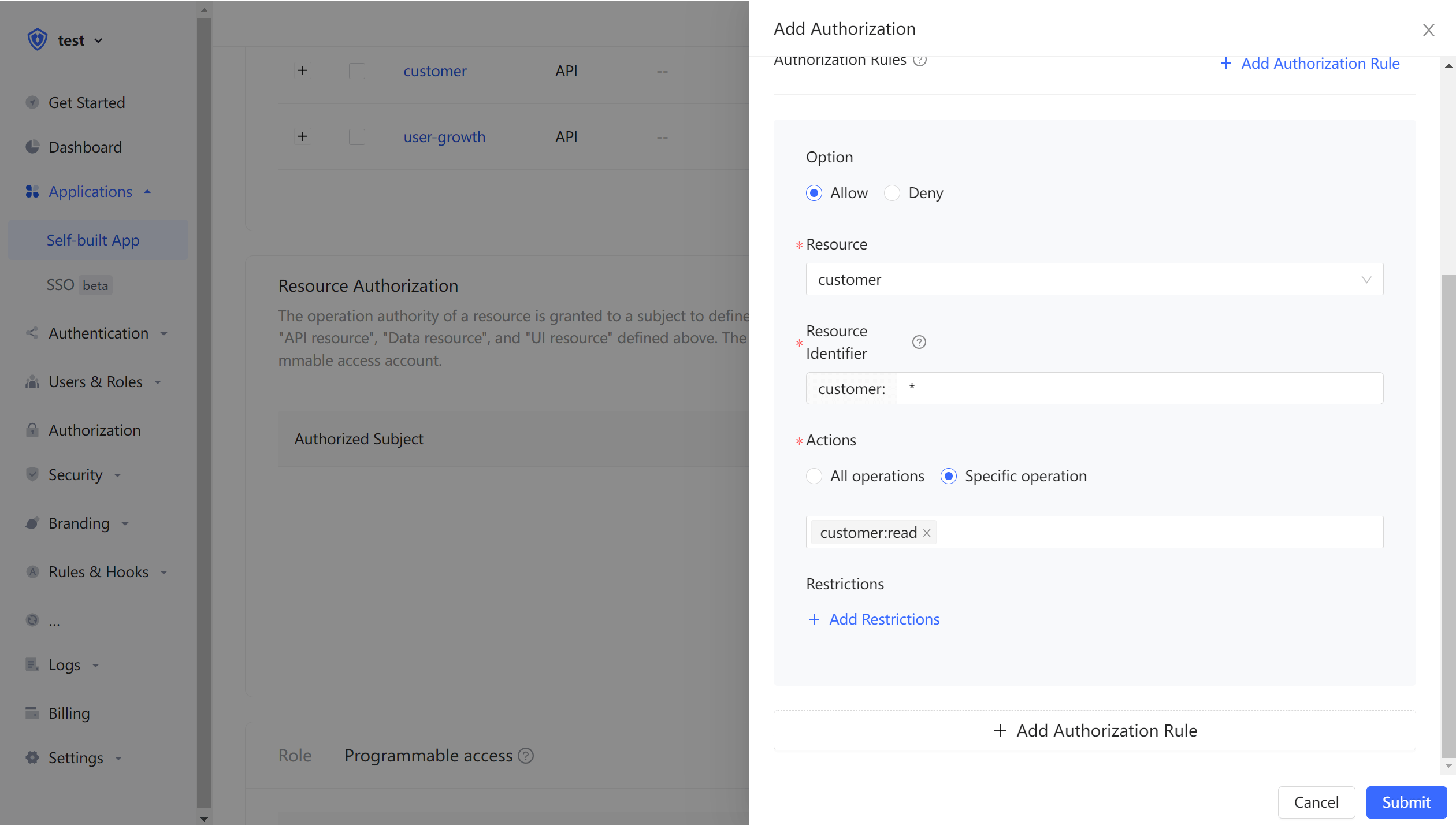Select the Deny radio option

[x=892, y=193]
